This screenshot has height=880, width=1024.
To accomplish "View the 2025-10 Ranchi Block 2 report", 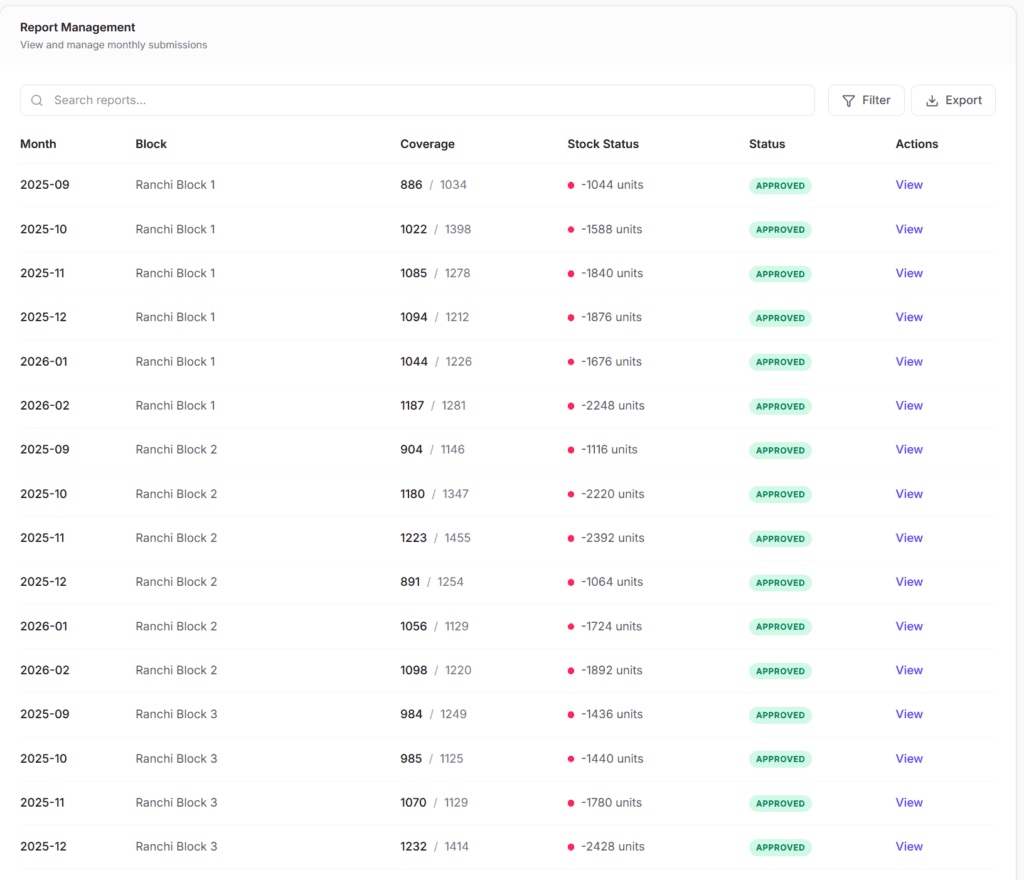I will coord(908,494).
